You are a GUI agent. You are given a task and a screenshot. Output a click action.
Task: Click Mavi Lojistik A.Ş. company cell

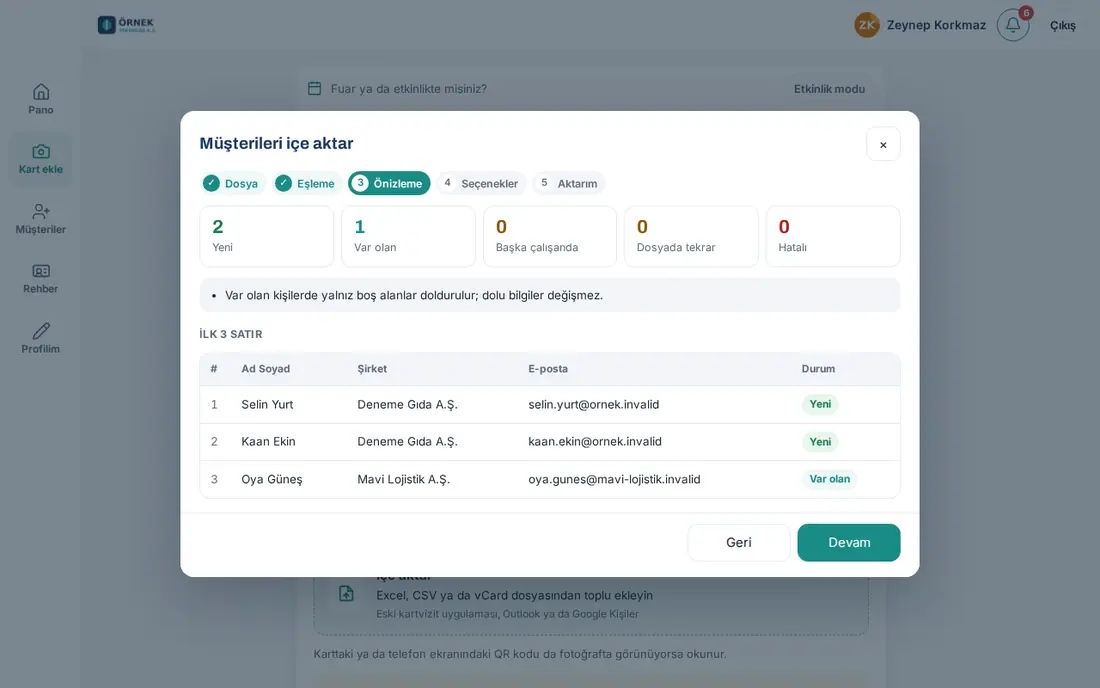(403, 480)
